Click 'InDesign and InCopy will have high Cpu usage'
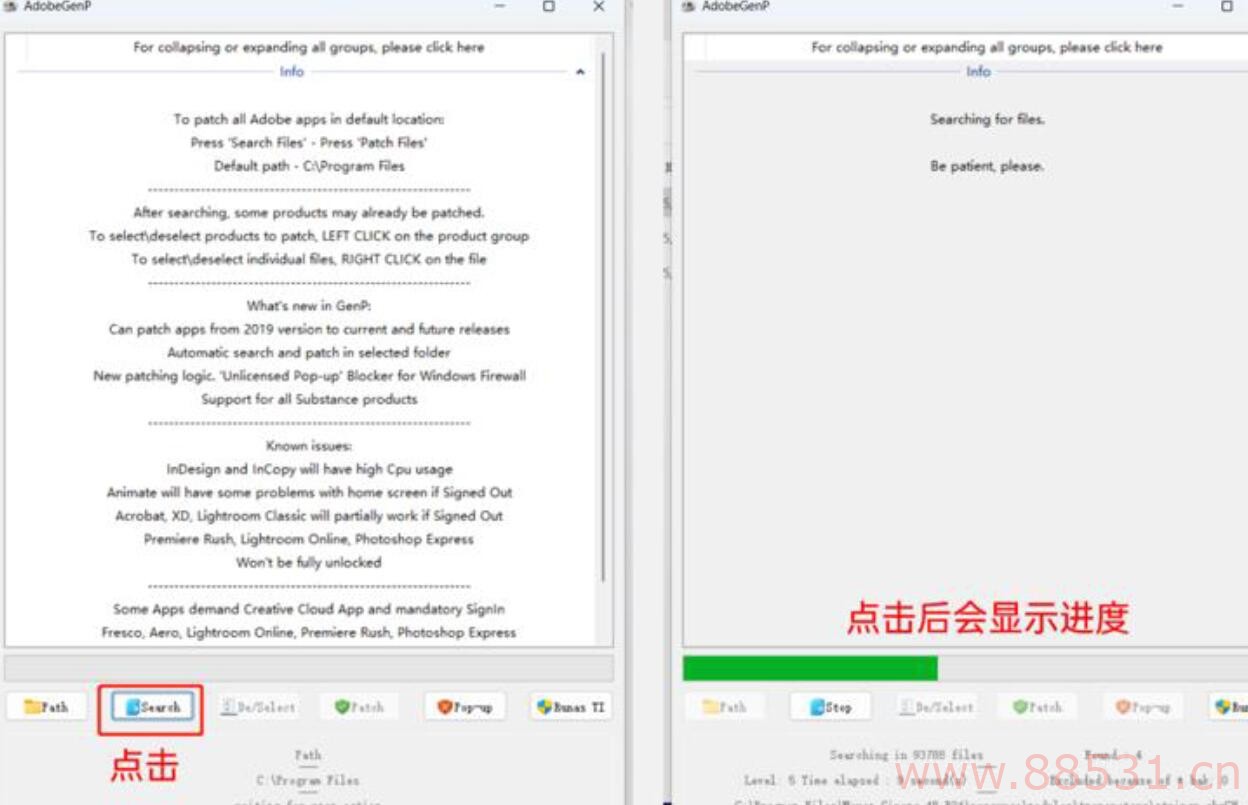 coord(309,469)
